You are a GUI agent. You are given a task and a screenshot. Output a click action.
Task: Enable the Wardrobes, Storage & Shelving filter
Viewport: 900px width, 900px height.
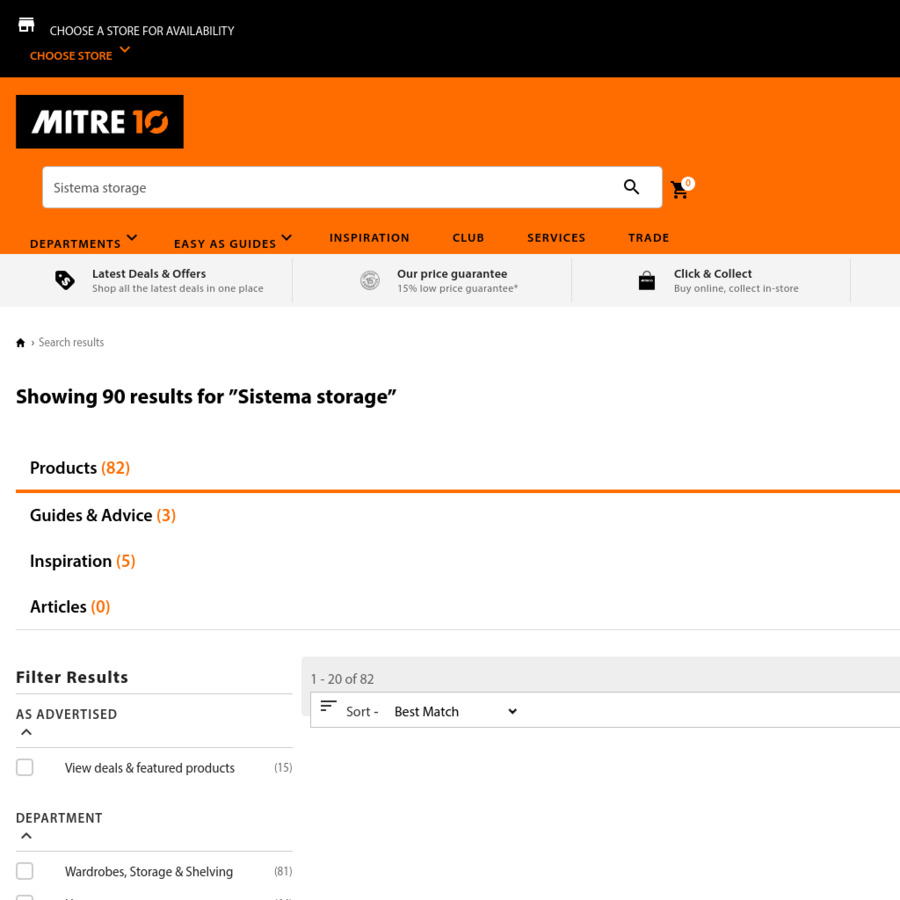pyautogui.click(x=24, y=871)
